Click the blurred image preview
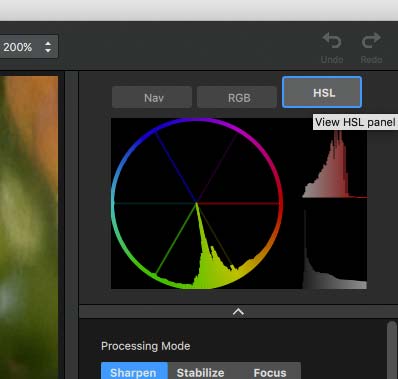Screen dimensions: 398x379 [x=29, y=227]
